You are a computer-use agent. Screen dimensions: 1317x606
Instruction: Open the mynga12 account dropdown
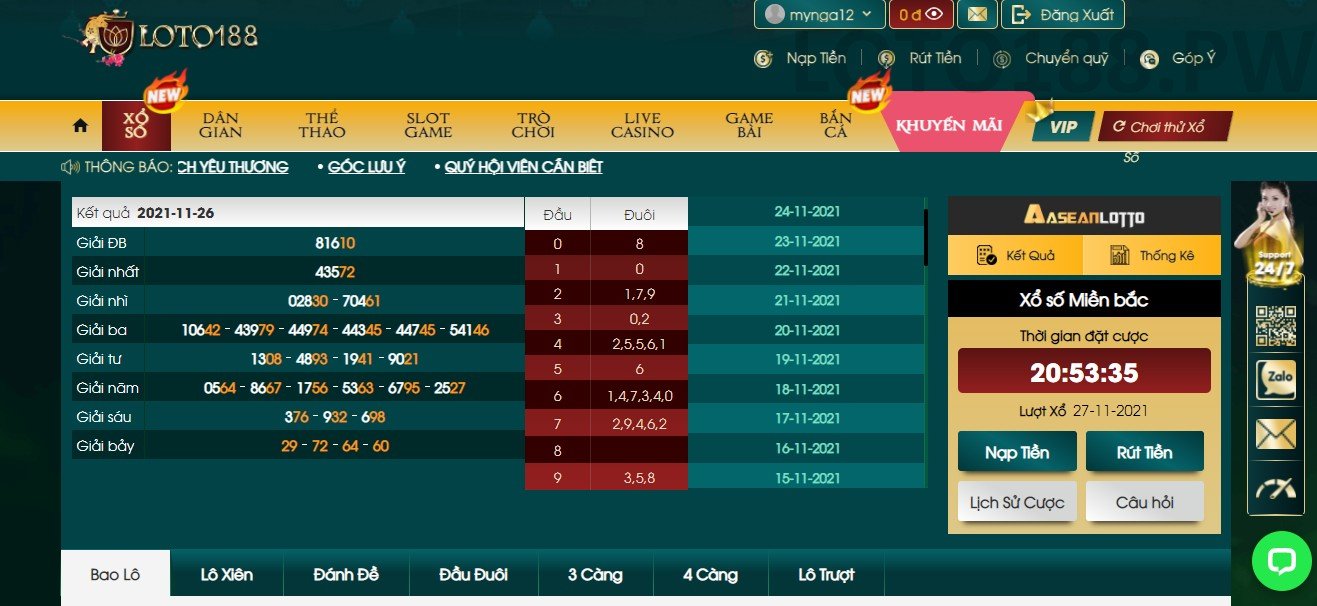pos(818,15)
